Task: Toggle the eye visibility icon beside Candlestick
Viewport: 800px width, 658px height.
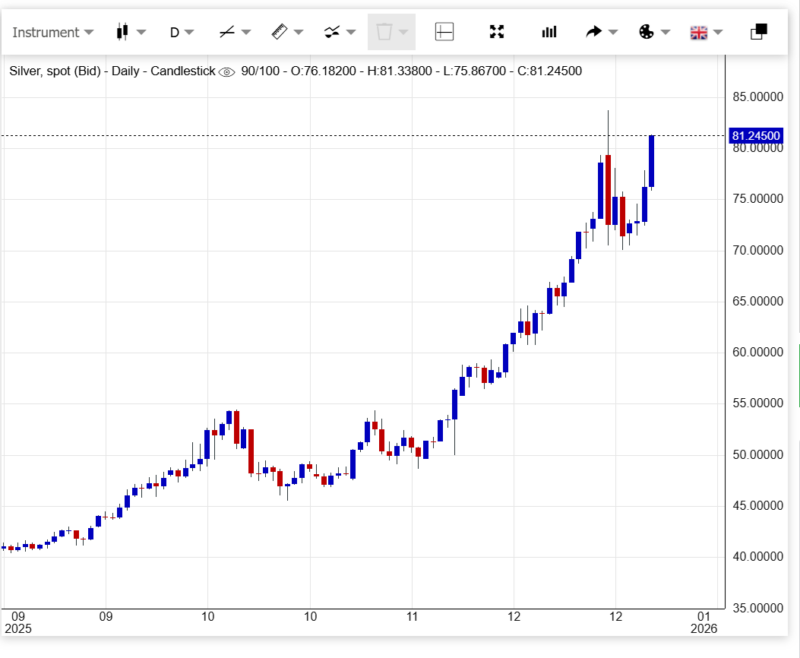Action: tap(226, 72)
